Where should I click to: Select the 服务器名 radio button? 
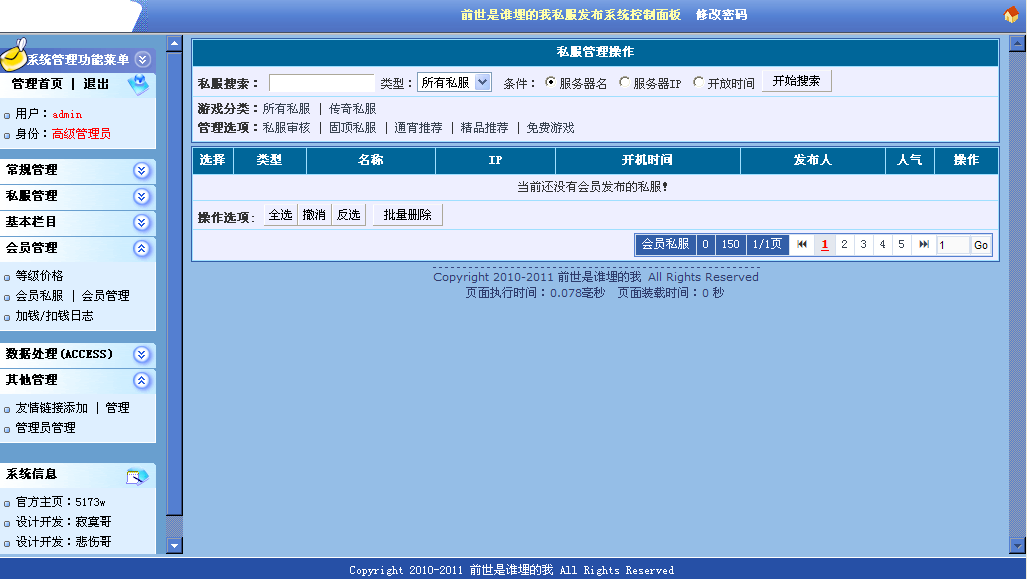point(550,83)
